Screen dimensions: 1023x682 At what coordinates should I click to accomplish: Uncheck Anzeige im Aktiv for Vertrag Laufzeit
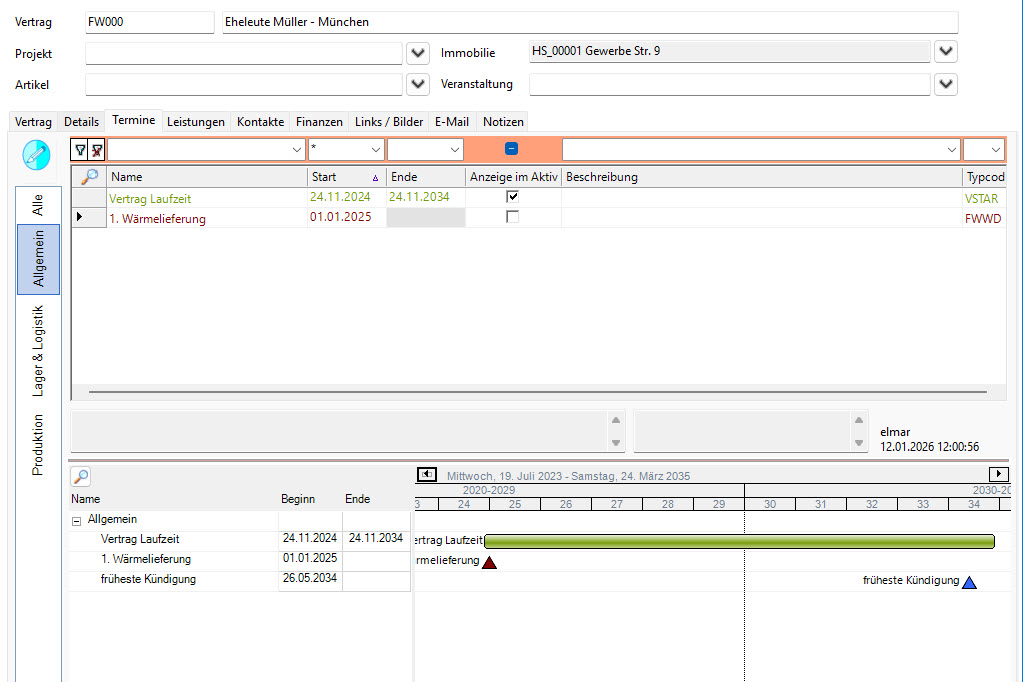512,197
